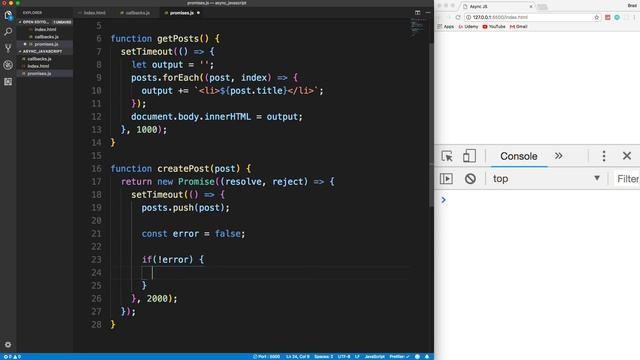Viewport: 640px width, 360px height.
Task: Toggle the console sidebar in DevTools
Action: [446, 179]
